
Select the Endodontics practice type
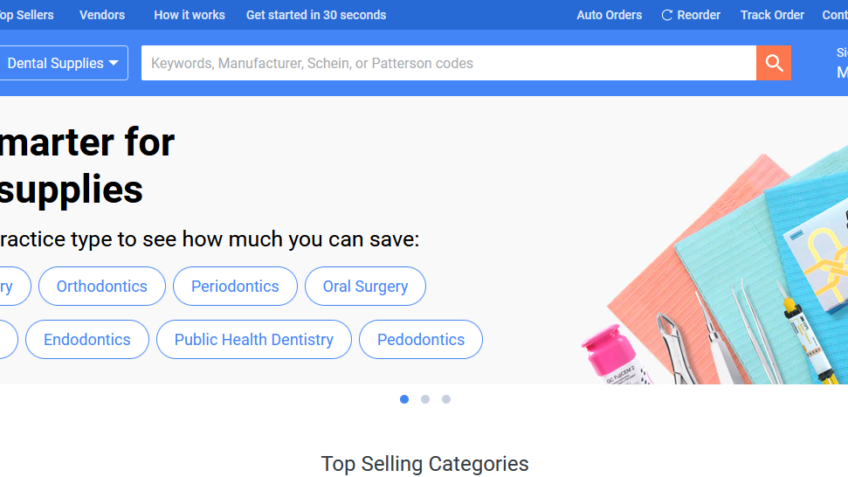coord(87,340)
